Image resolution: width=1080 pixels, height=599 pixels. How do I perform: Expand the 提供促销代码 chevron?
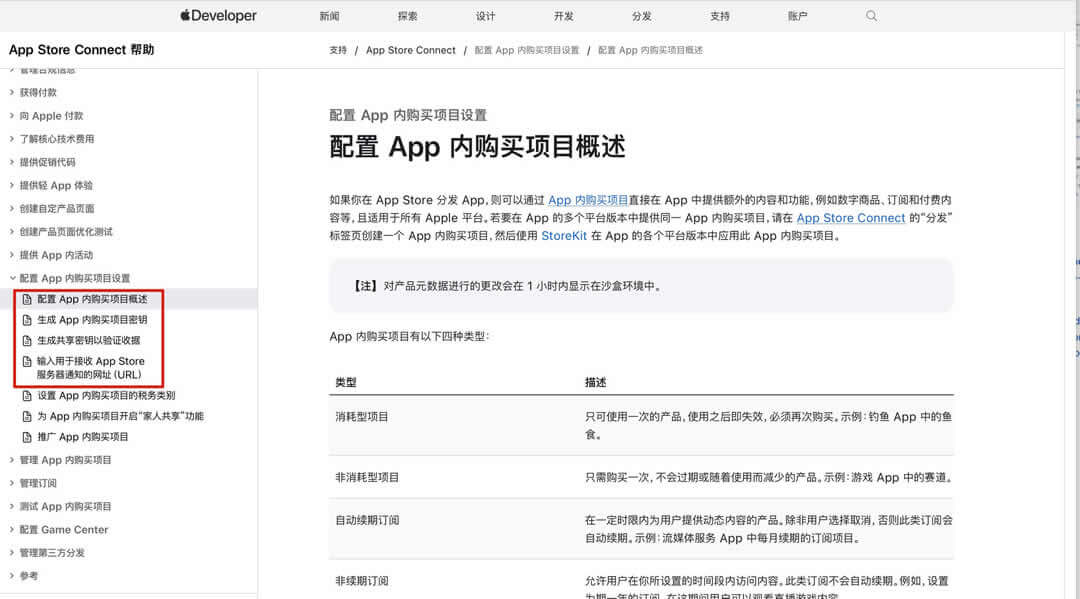(x=12, y=162)
